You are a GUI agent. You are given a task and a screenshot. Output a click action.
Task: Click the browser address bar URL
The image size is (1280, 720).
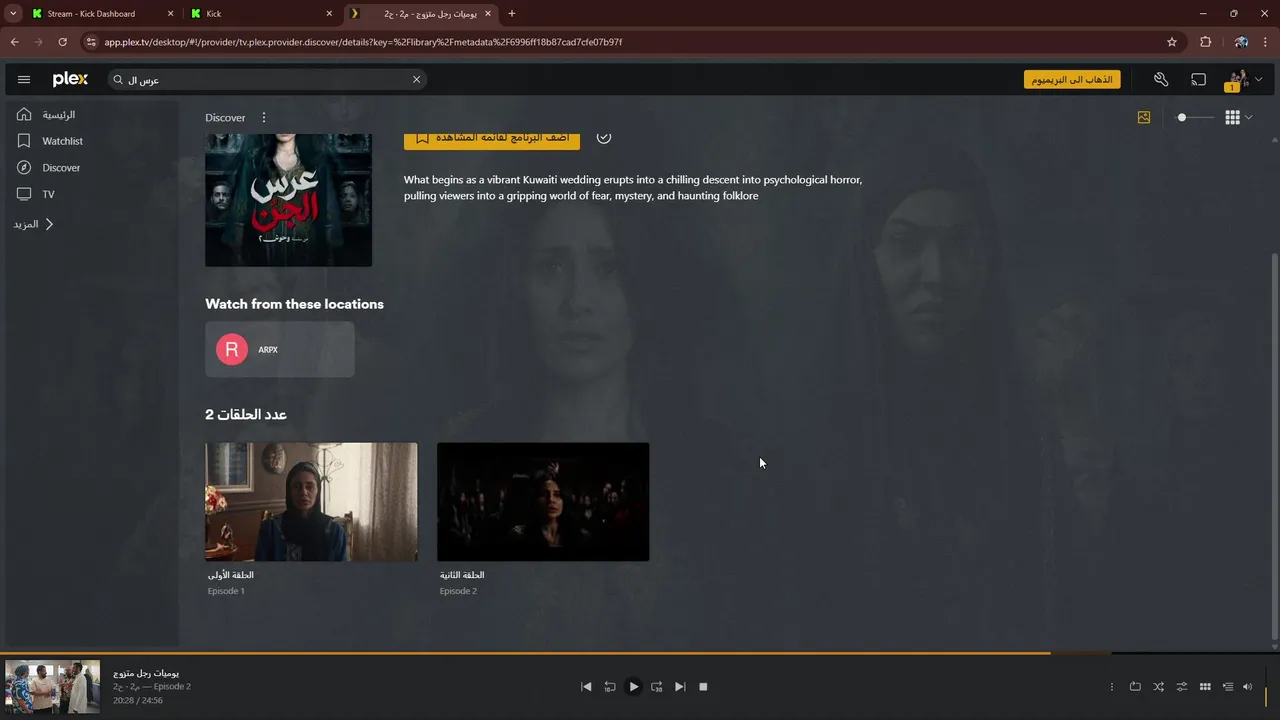coord(363,42)
